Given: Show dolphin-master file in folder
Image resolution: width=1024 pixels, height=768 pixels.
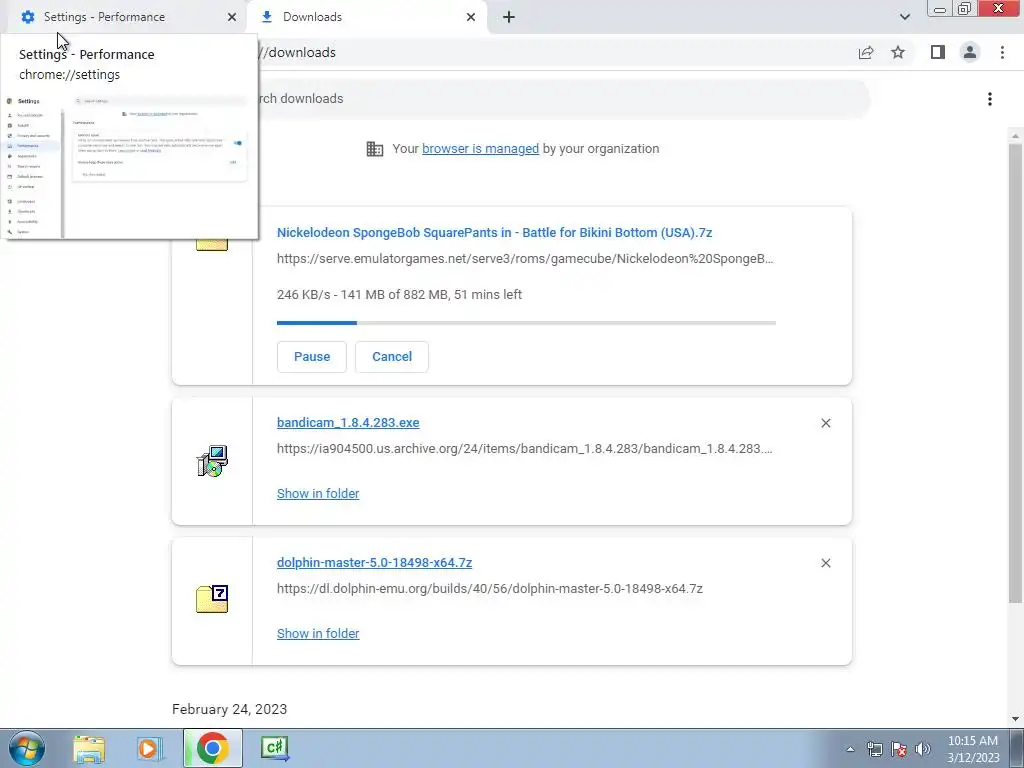Looking at the screenshot, I should click(318, 633).
